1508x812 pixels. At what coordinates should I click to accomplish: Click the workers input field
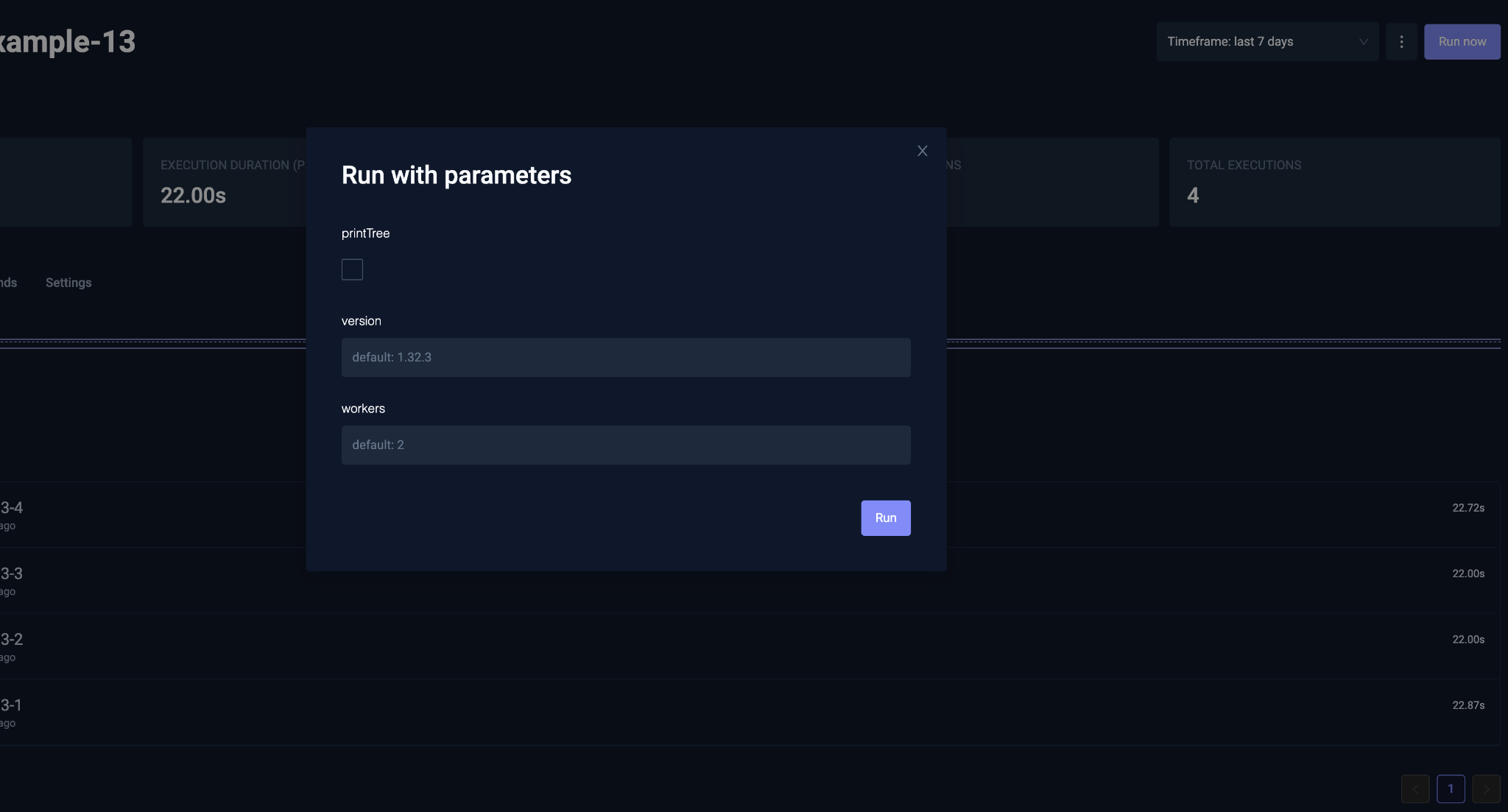point(626,444)
